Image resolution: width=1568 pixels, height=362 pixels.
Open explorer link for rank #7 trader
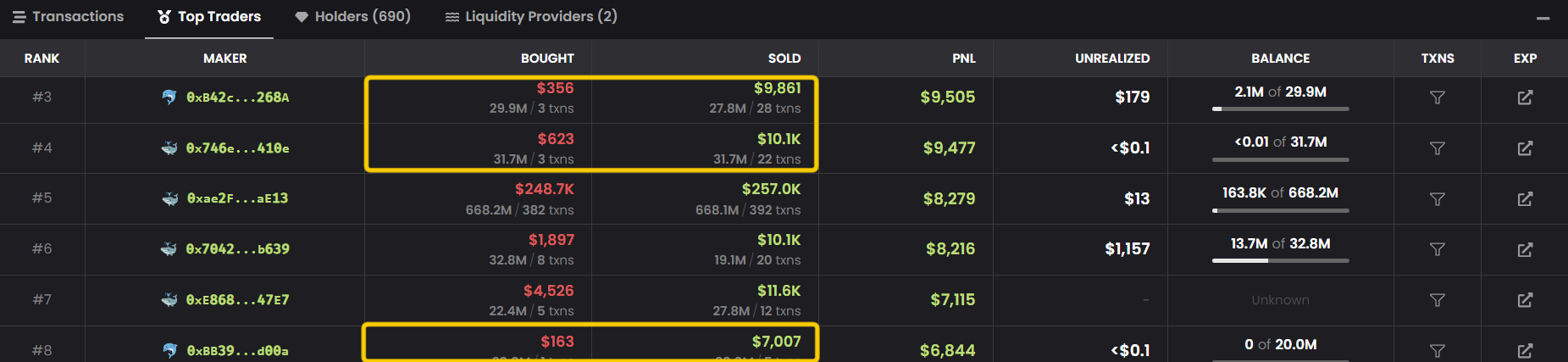(x=1525, y=300)
